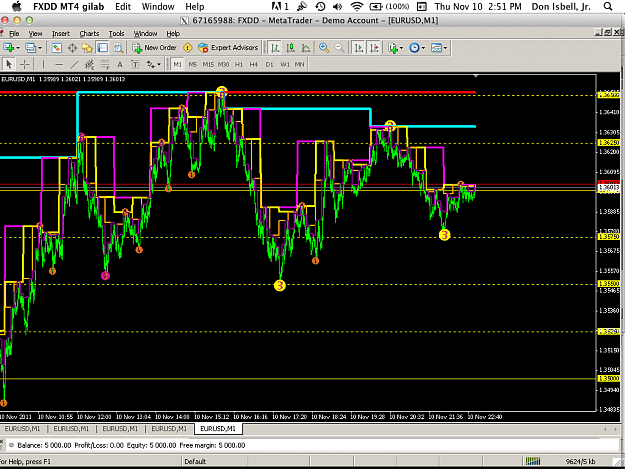Open the MetaTrader Insert menu
This screenshot has height=469, width=625.
click(61, 33)
